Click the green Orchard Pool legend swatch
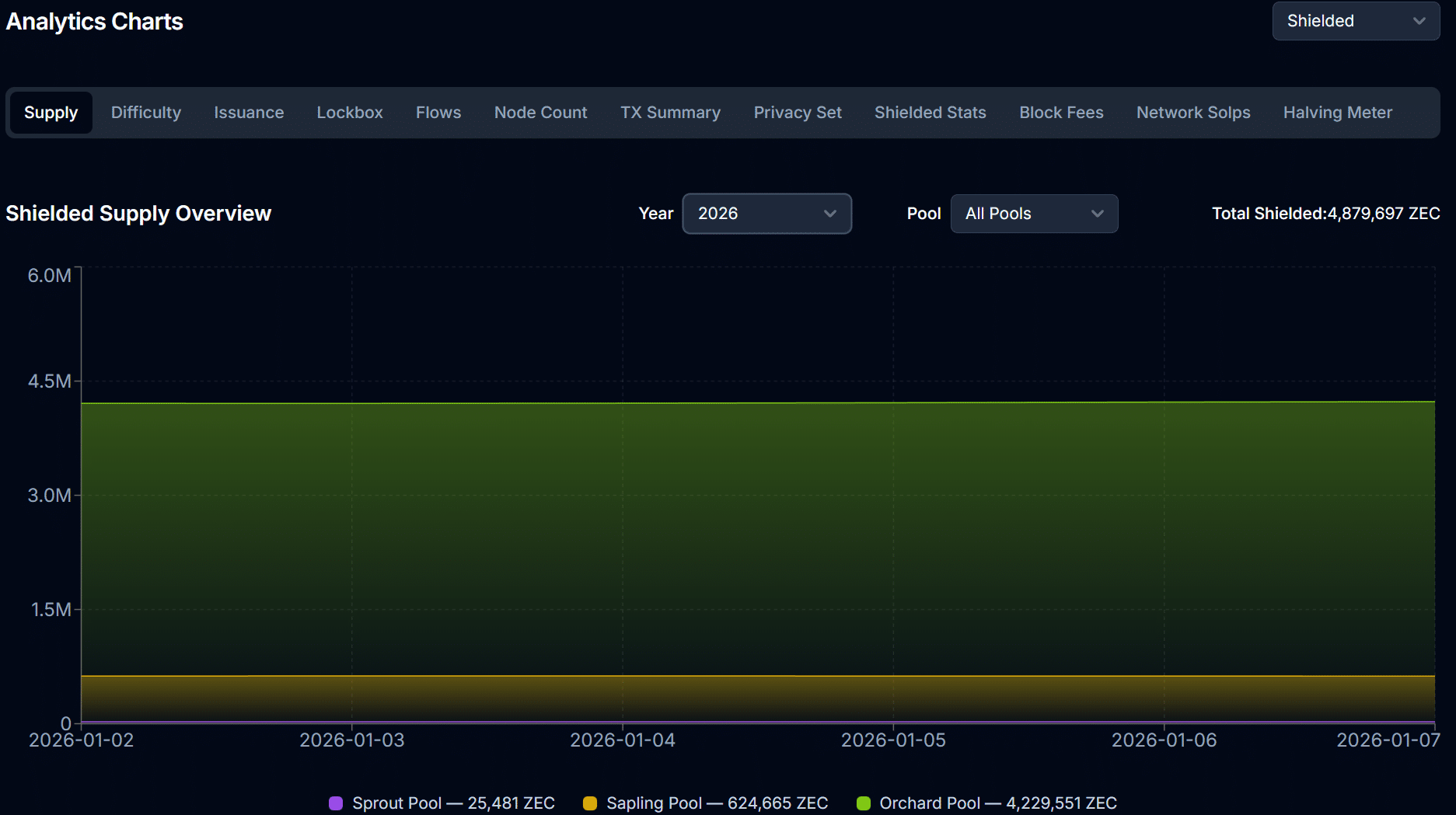Image resolution: width=1456 pixels, height=815 pixels. pyautogui.click(x=863, y=803)
